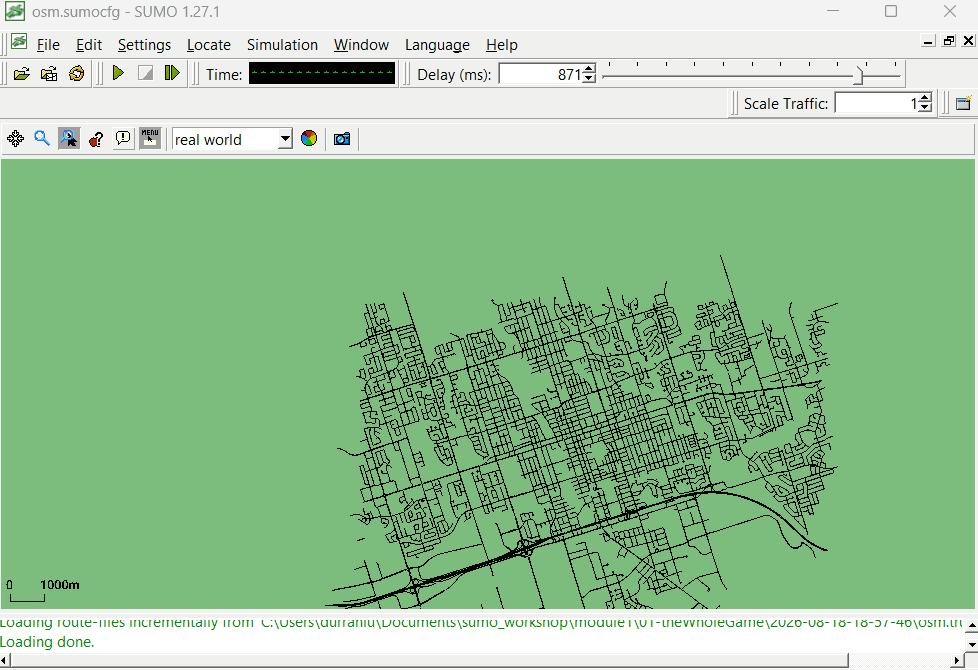The height and width of the screenshot is (670, 978).
Task: Reload the simulation using the reload icon
Action: pos(77,74)
